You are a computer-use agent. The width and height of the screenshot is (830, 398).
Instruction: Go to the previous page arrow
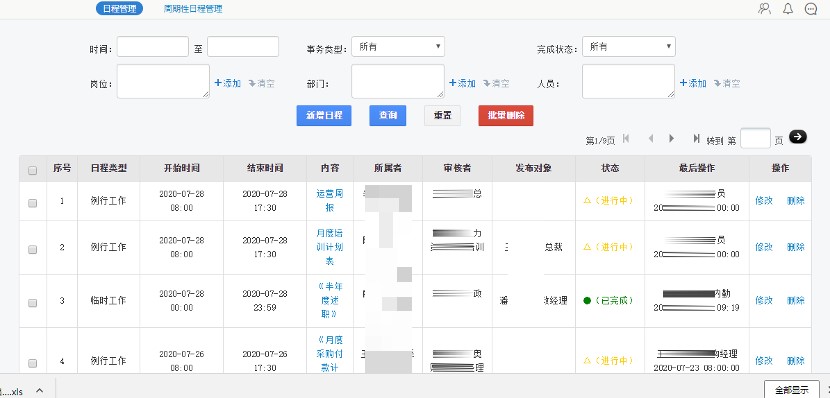[x=651, y=138]
